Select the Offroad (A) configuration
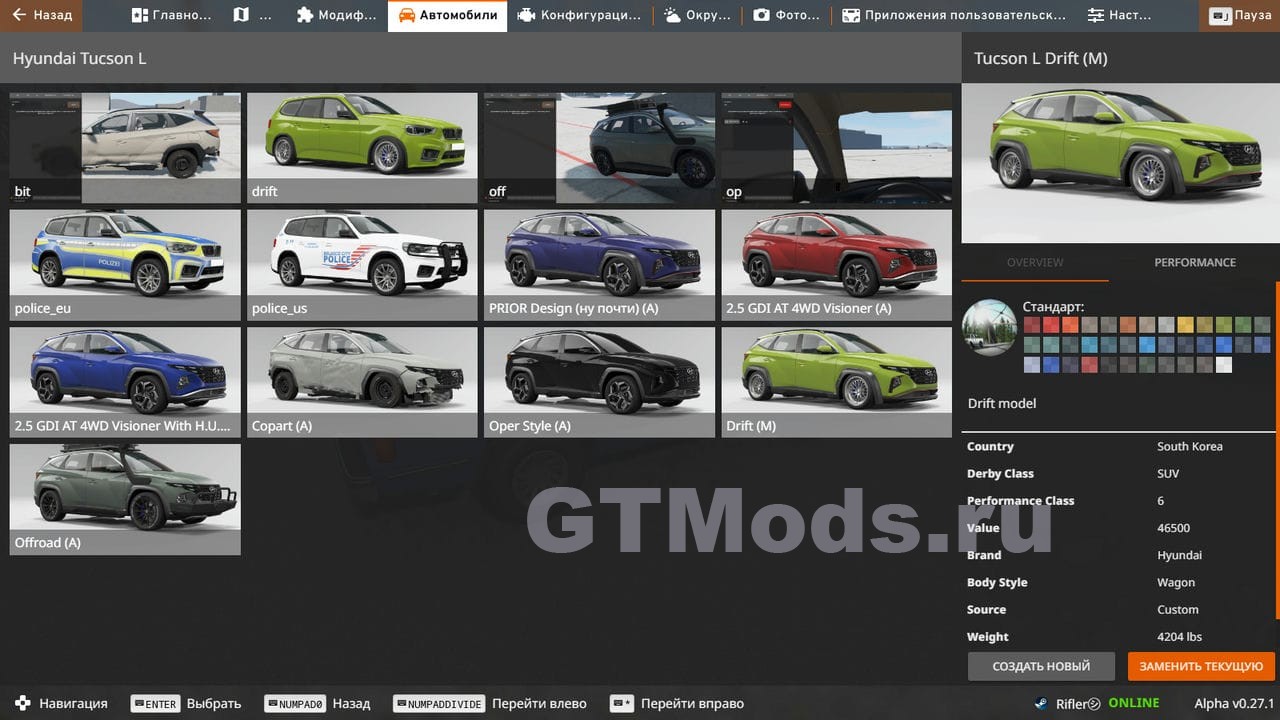 [x=125, y=499]
